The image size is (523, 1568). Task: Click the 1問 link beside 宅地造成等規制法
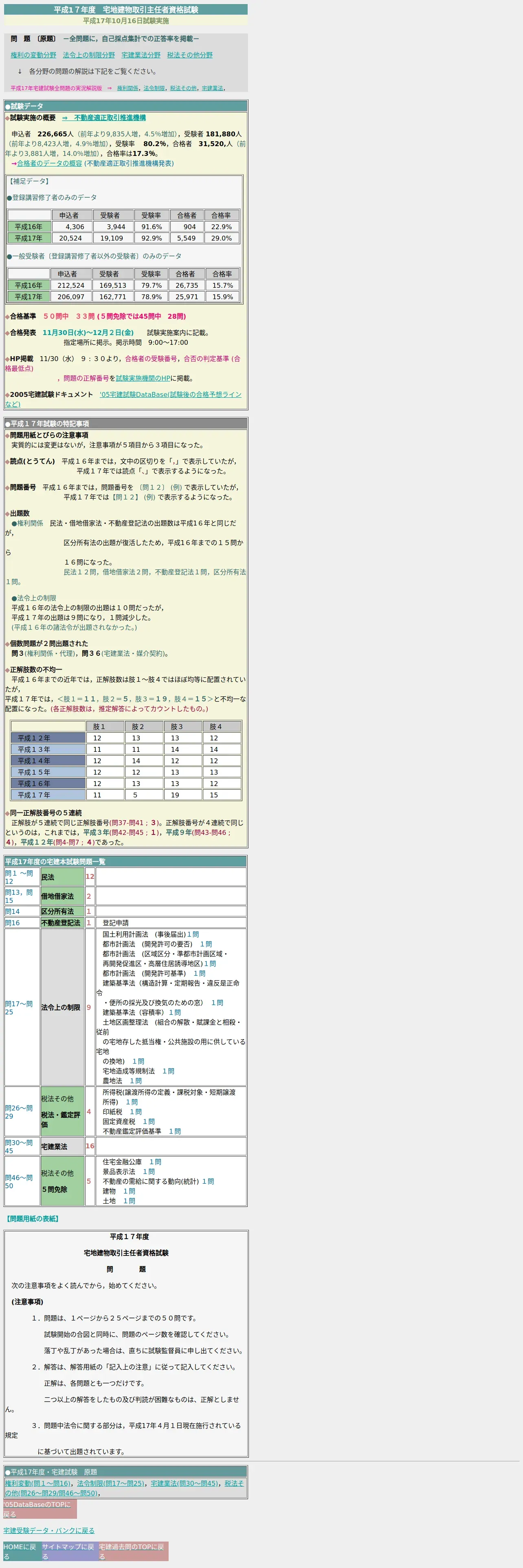coord(168,1071)
